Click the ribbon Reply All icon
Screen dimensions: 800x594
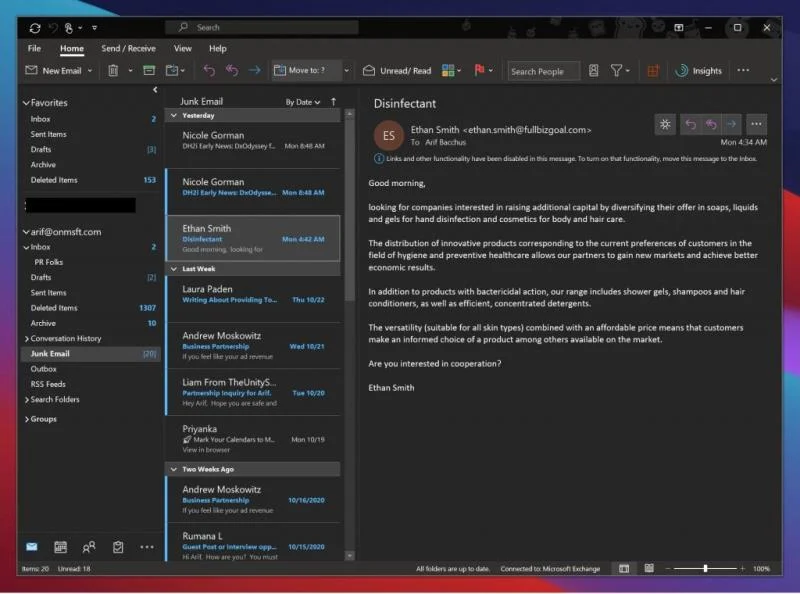point(232,70)
